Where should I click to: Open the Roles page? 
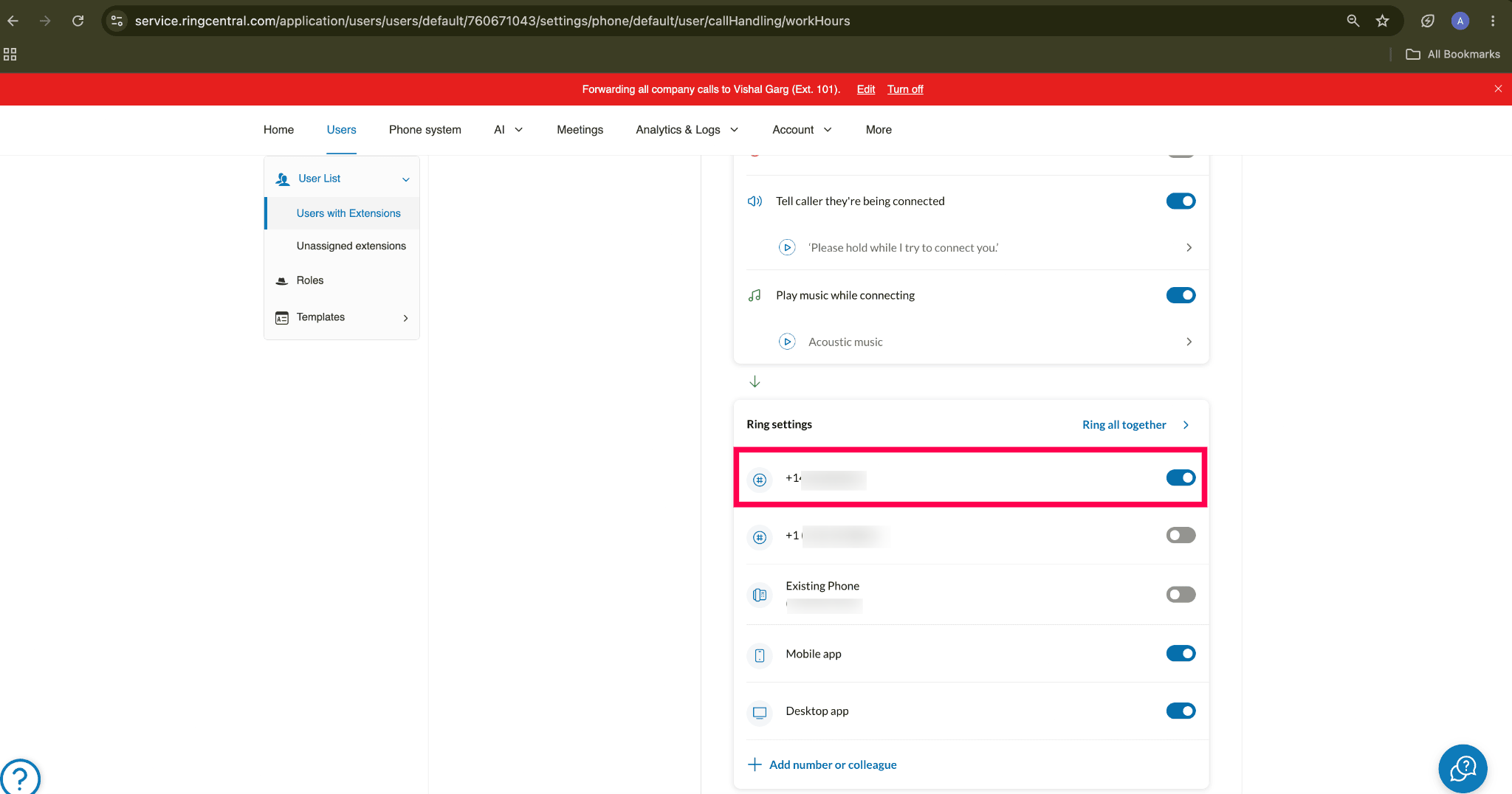click(x=310, y=280)
